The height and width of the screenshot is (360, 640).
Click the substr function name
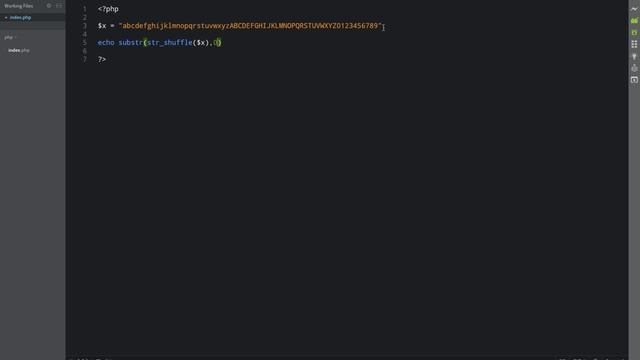131,42
